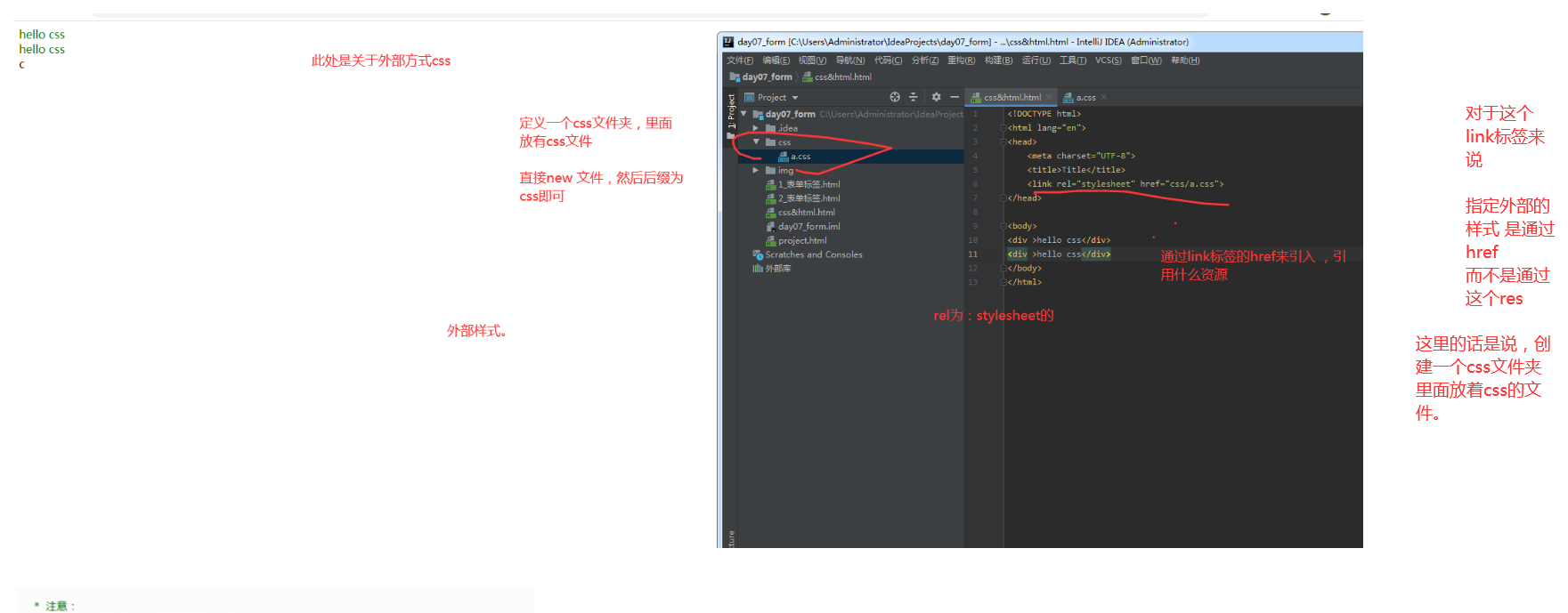Click the day07_form.iml file icon
Viewport: 1568px width, 613px height.
(x=770, y=227)
